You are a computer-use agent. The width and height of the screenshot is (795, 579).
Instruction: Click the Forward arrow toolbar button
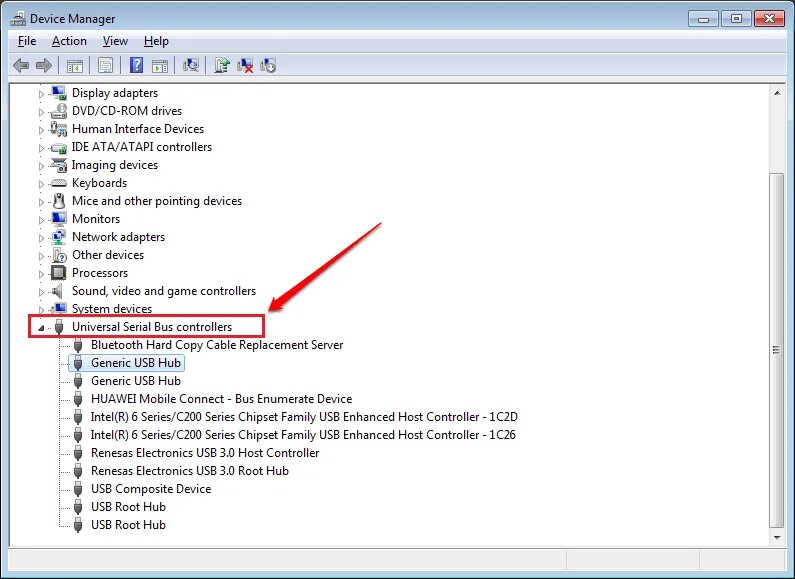tap(44, 65)
